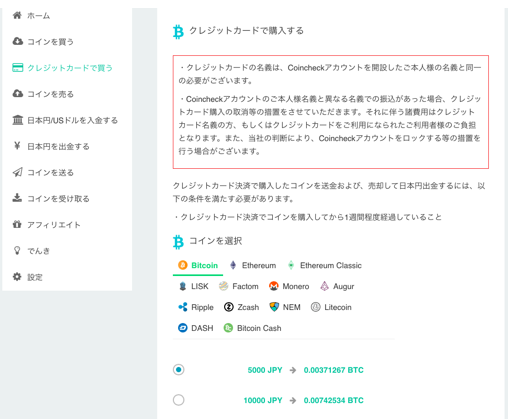The image size is (508, 420).
Task: Click the home icon in sidebar
Action: [x=17, y=15]
